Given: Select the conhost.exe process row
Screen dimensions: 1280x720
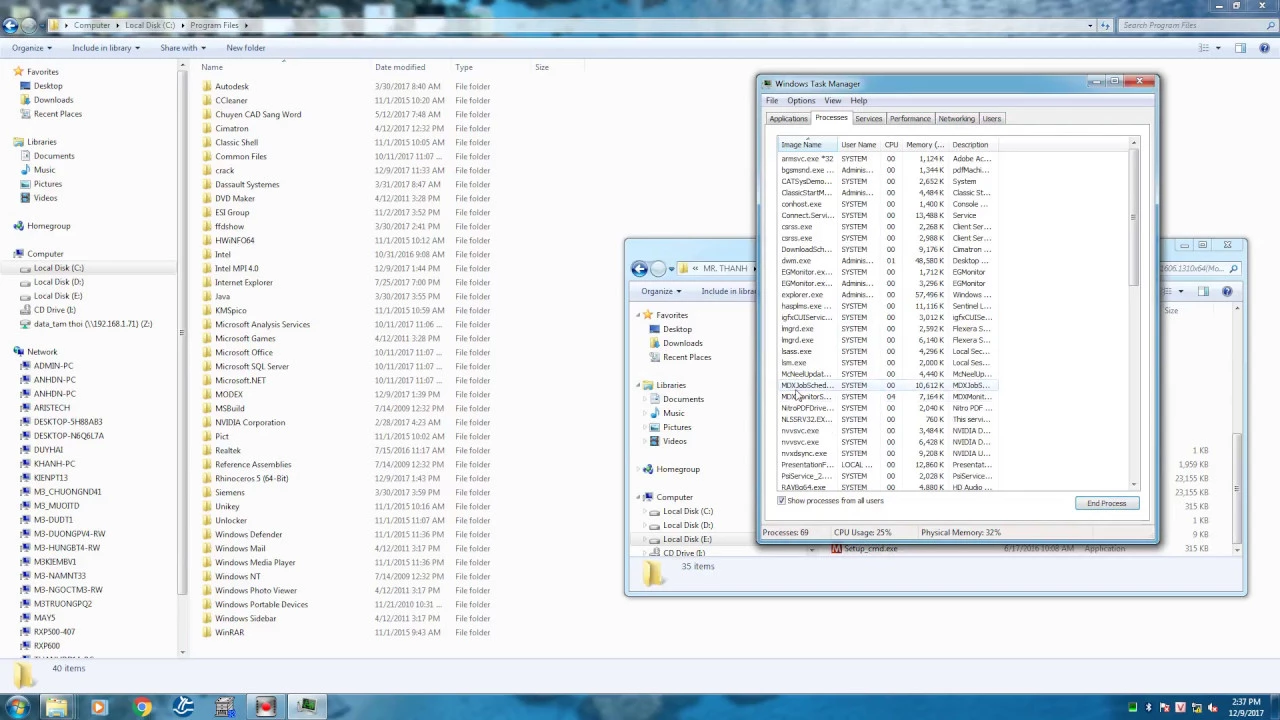Looking at the screenshot, I should [888, 204].
